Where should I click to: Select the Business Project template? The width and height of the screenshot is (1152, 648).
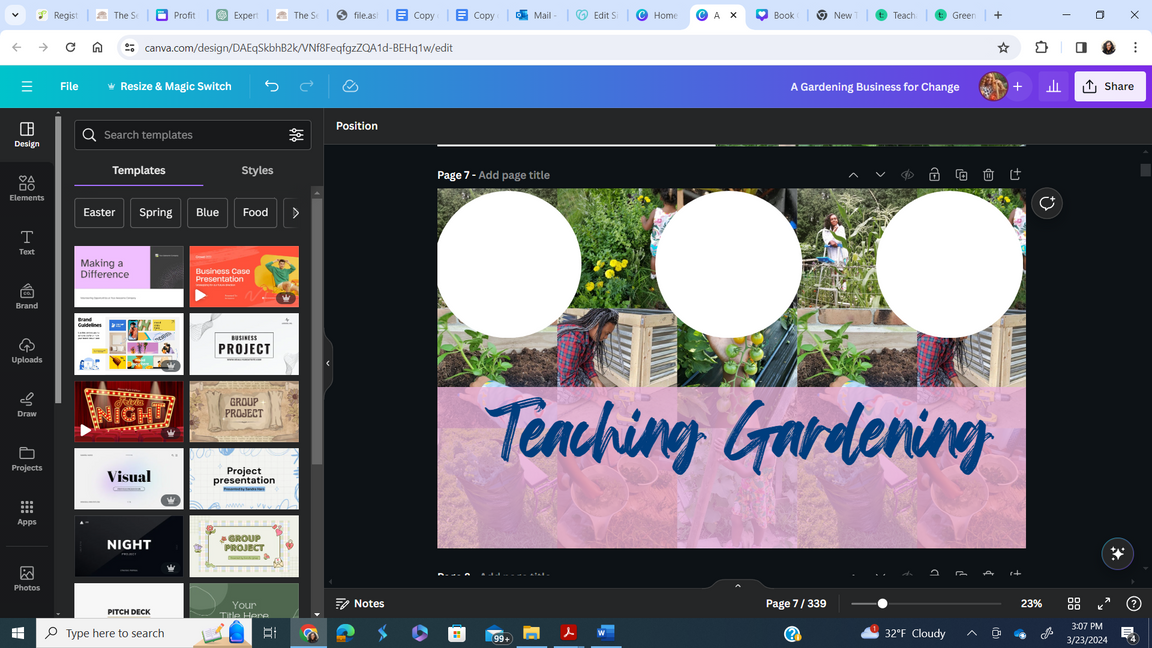click(244, 344)
